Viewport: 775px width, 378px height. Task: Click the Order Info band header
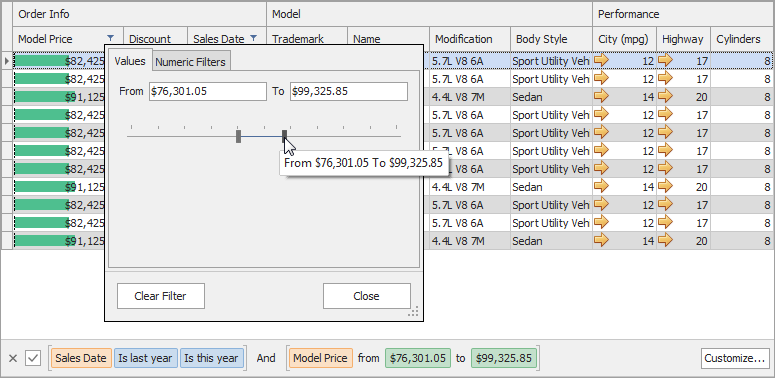point(139,14)
